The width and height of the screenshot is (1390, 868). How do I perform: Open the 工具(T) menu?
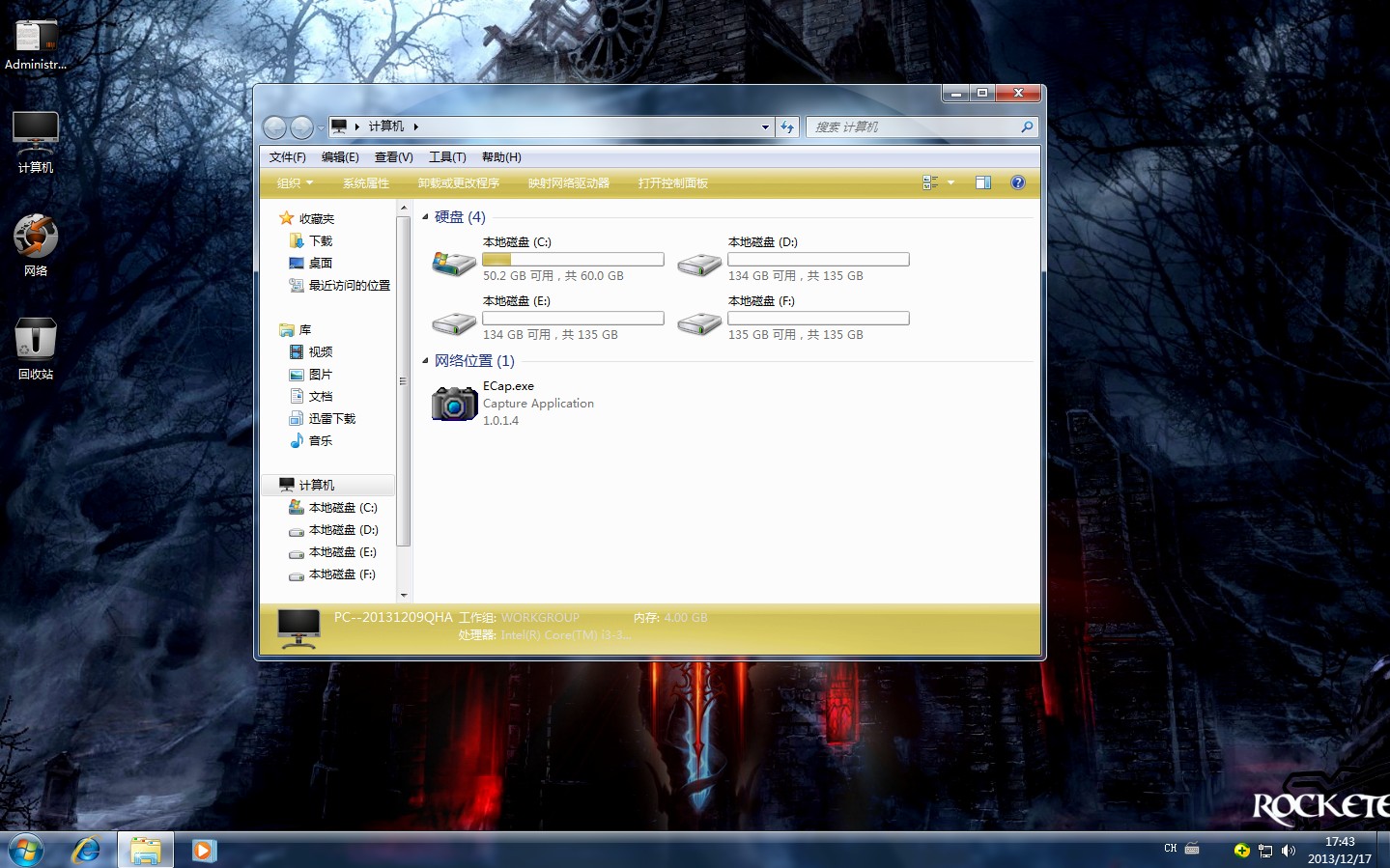point(447,156)
